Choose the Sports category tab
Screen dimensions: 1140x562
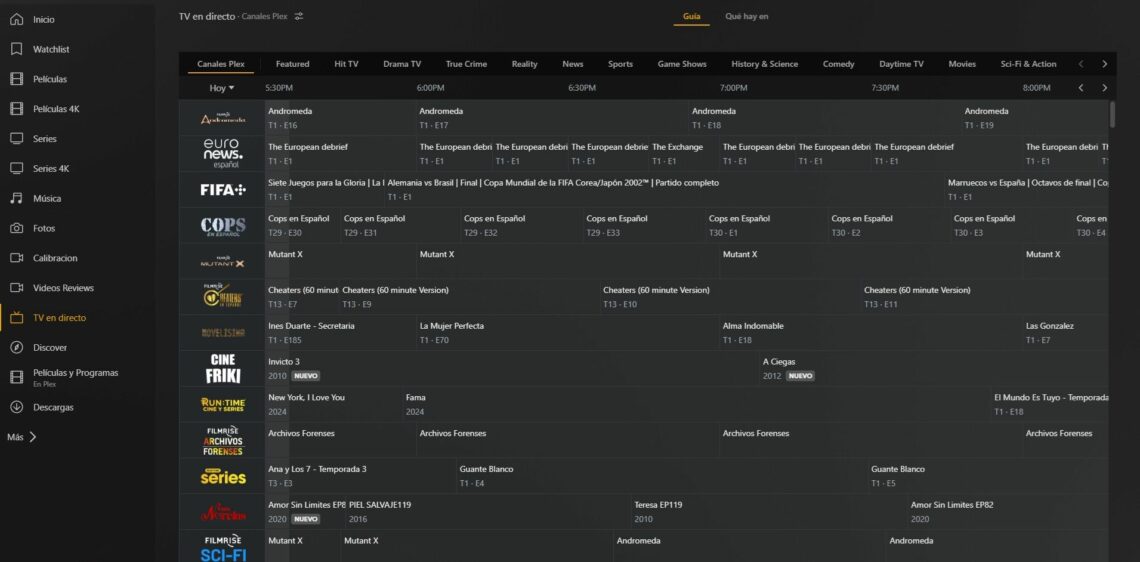620,64
